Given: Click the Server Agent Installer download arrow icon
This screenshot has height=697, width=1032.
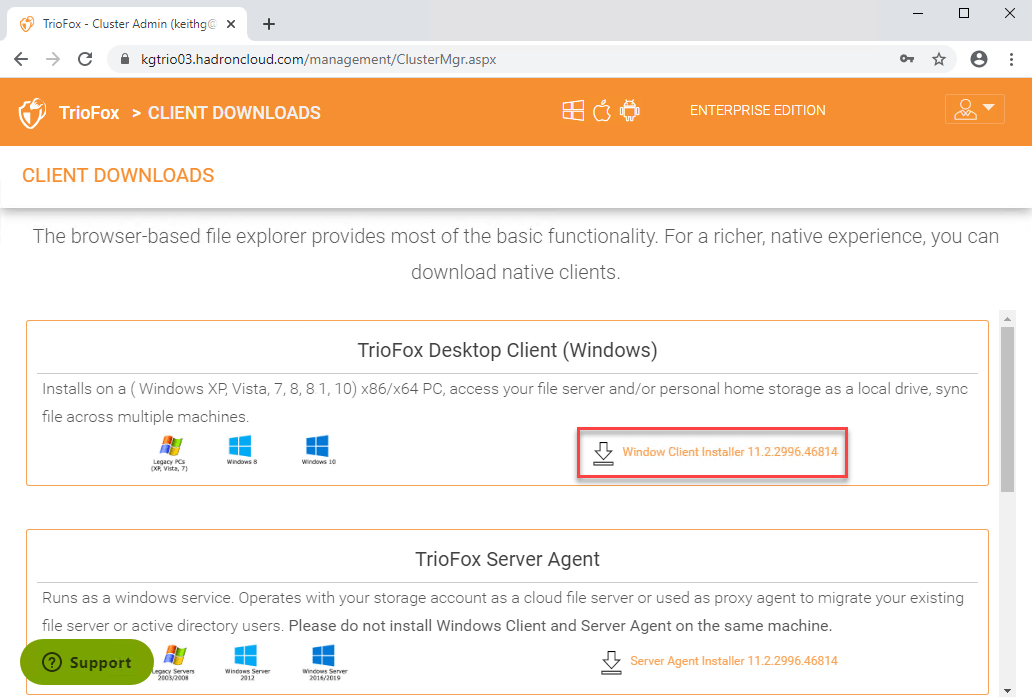Looking at the screenshot, I should point(611,662).
